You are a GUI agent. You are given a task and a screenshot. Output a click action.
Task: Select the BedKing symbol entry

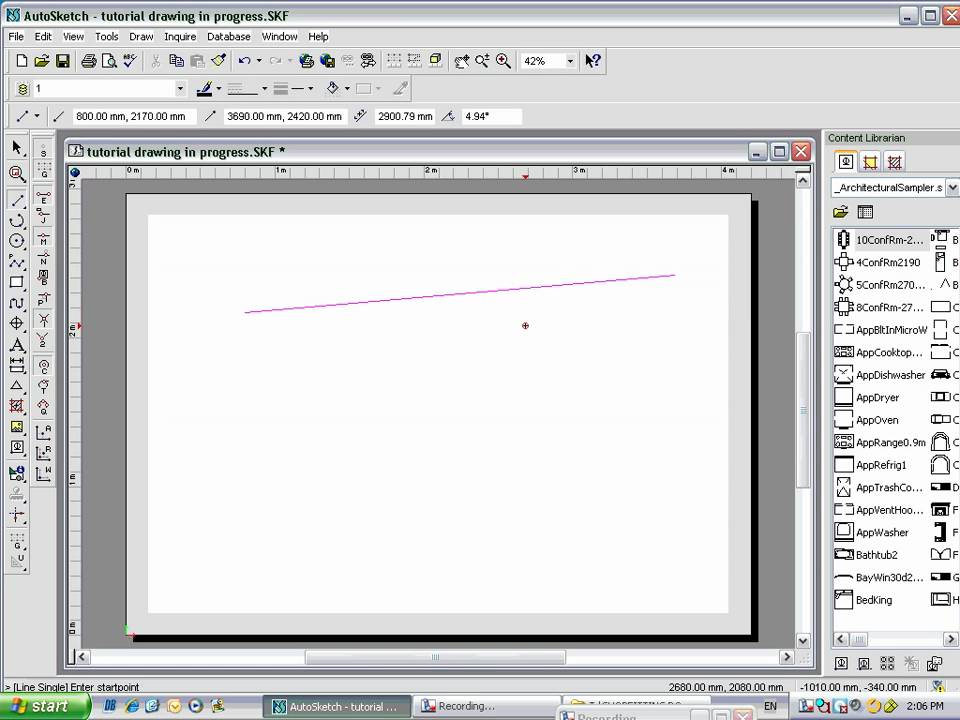click(864, 600)
